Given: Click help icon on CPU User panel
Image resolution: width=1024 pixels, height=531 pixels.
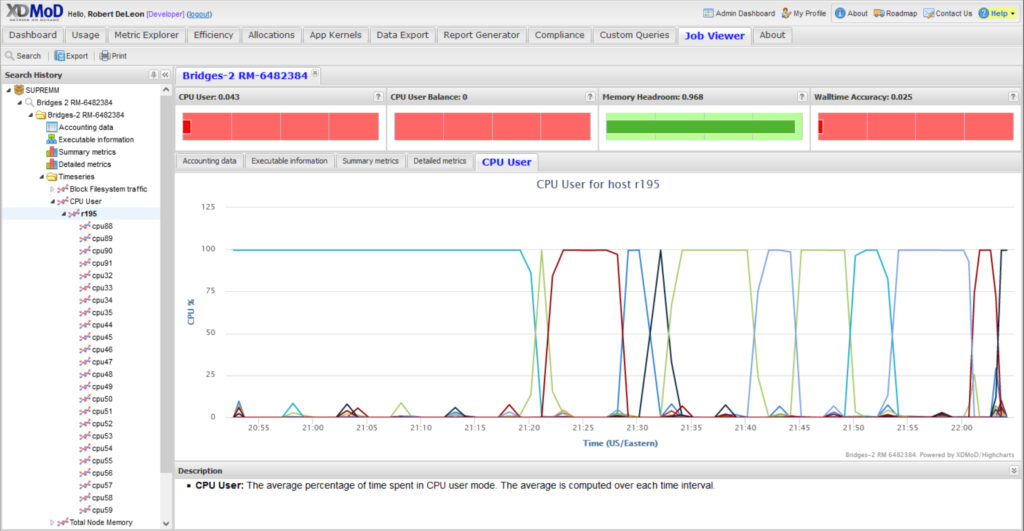Looking at the screenshot, I should (378, 97).
